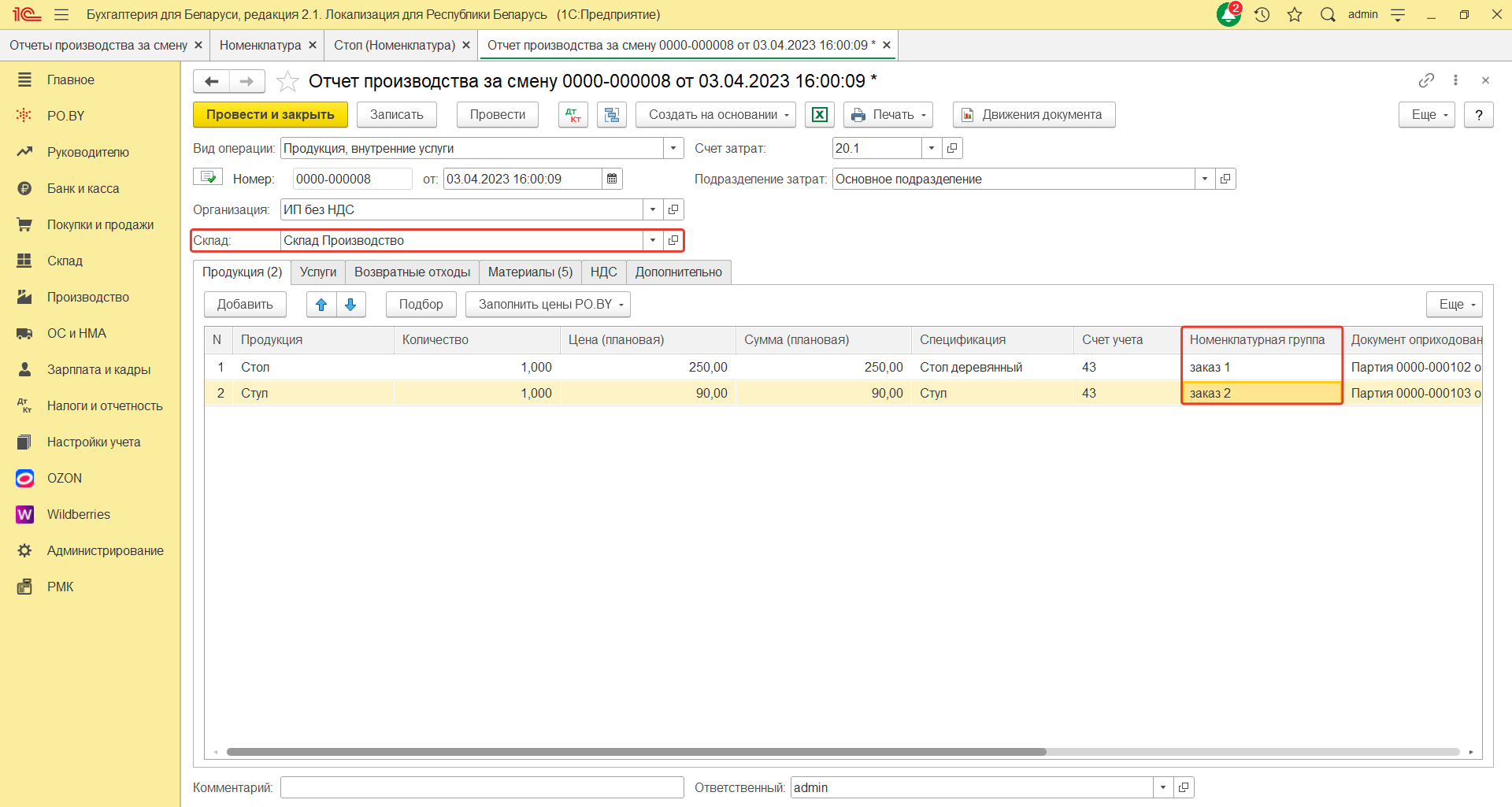Click the Подбор button
The width and height of the screenshot is (1512, 807).
click(x=421, y=305)
